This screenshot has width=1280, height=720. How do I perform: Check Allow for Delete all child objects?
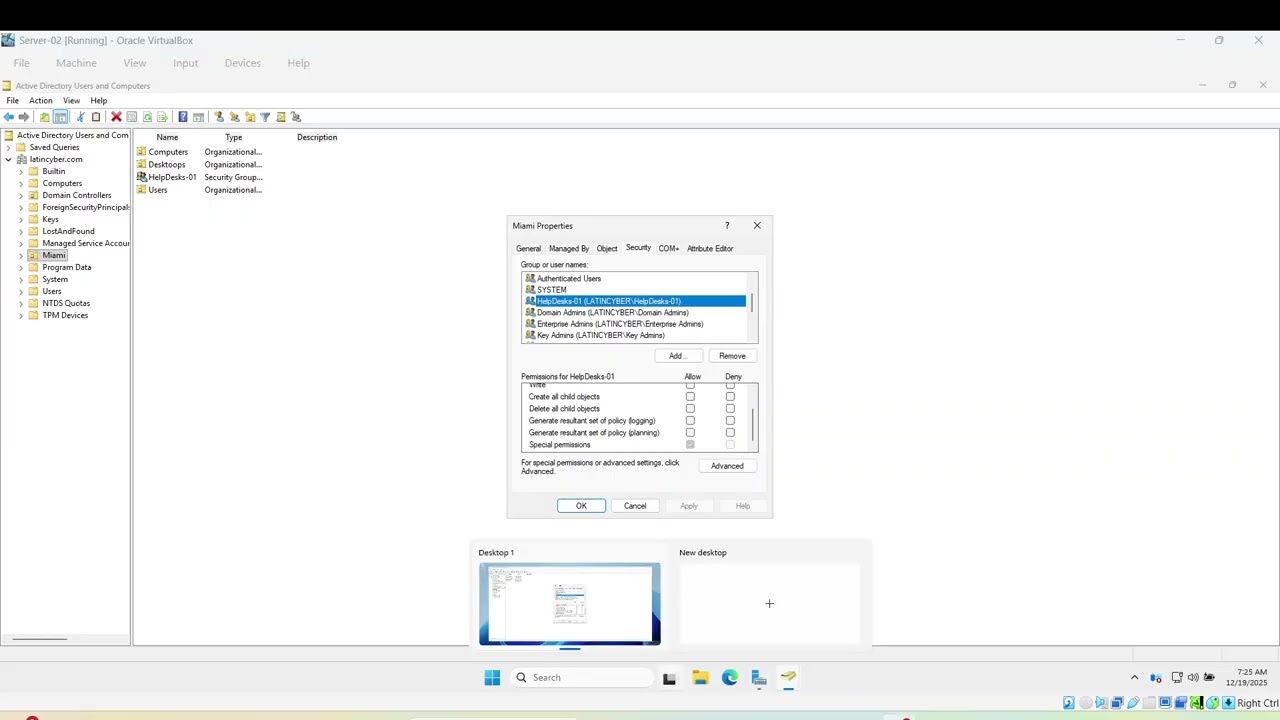coord(690,409)
